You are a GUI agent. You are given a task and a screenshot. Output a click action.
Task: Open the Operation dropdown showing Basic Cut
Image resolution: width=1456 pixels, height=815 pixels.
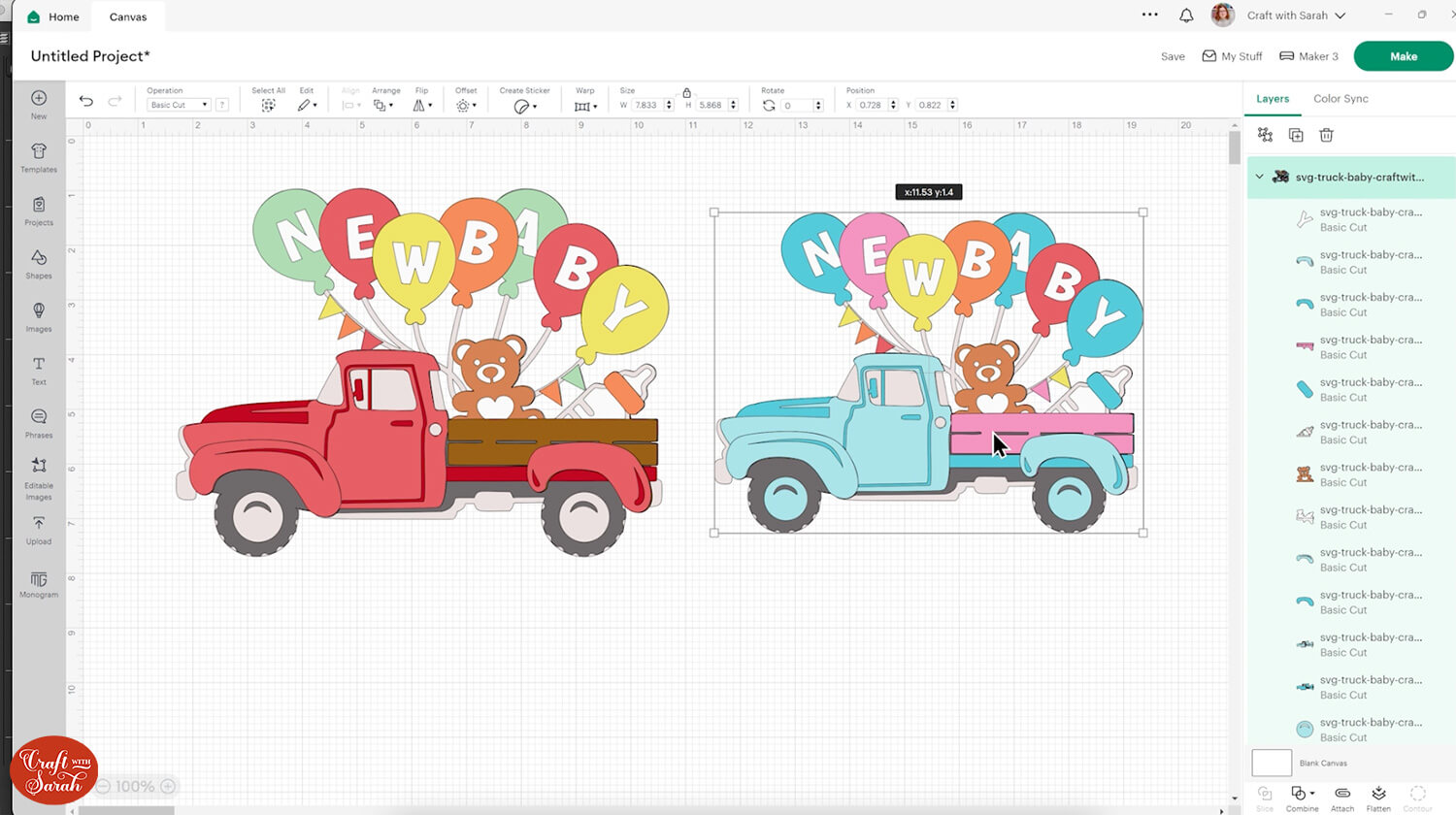(178, 104)
